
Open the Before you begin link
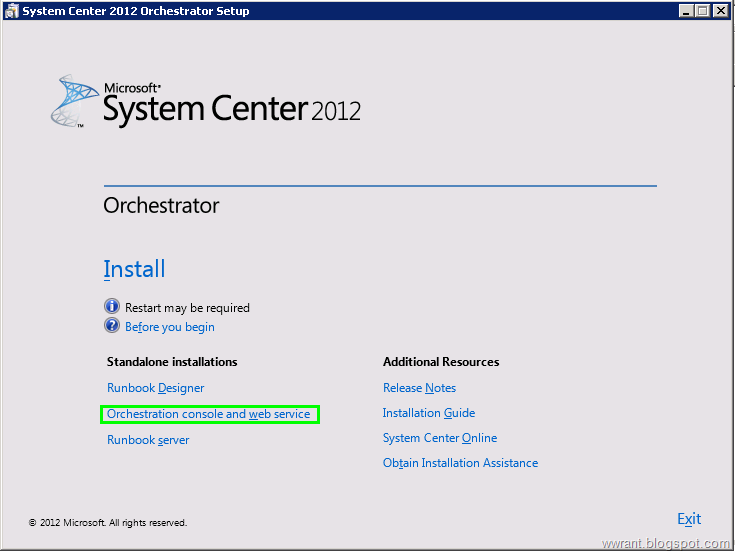point(170,327)
